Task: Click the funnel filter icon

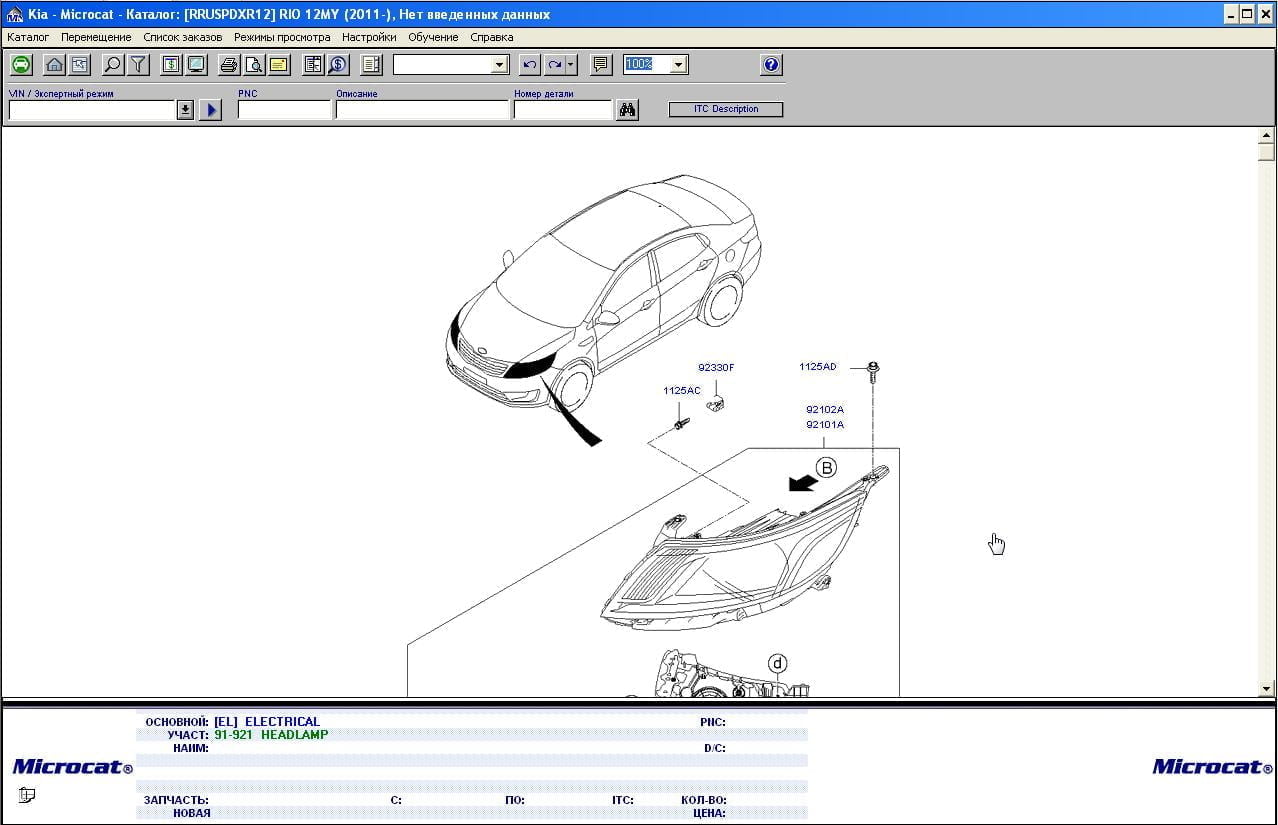Action: coord(138,65)
